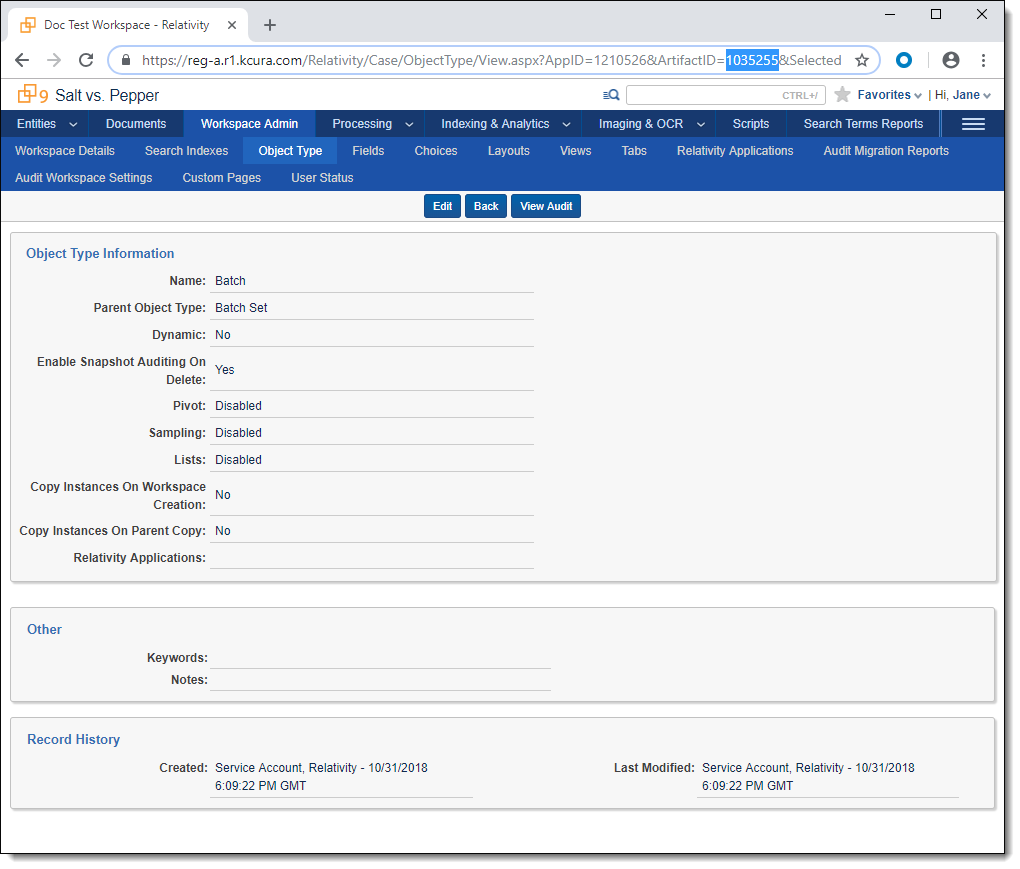Click the Back button
The width and height of the screenshot is (1020, 869).
pos(486,206)
